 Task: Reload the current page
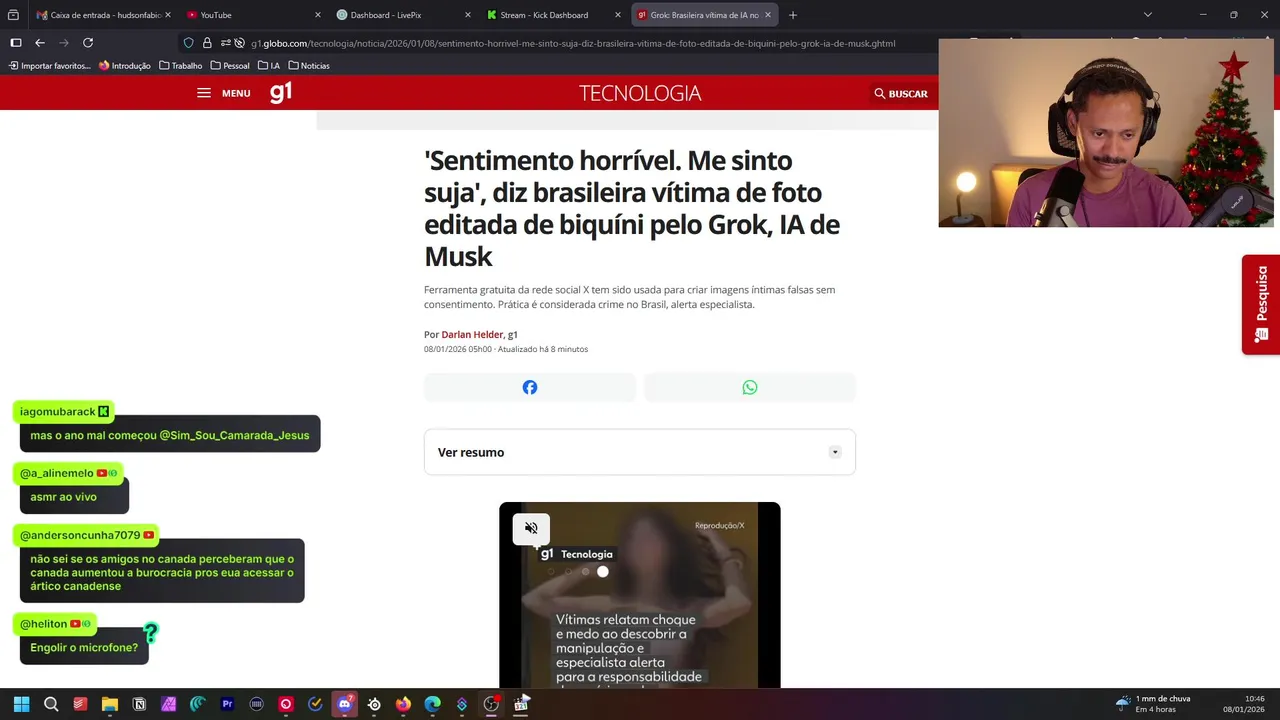tap(88, 43)
